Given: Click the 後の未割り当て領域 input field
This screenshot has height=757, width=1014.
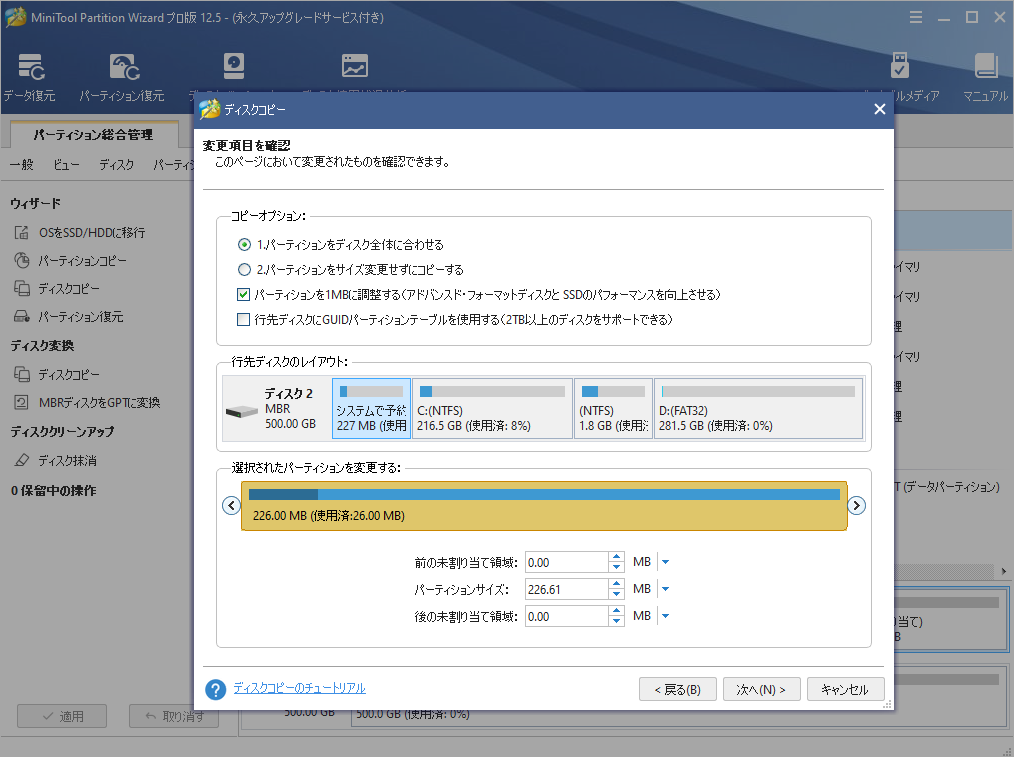Looking at the screenshot, I should pos(566,617).
